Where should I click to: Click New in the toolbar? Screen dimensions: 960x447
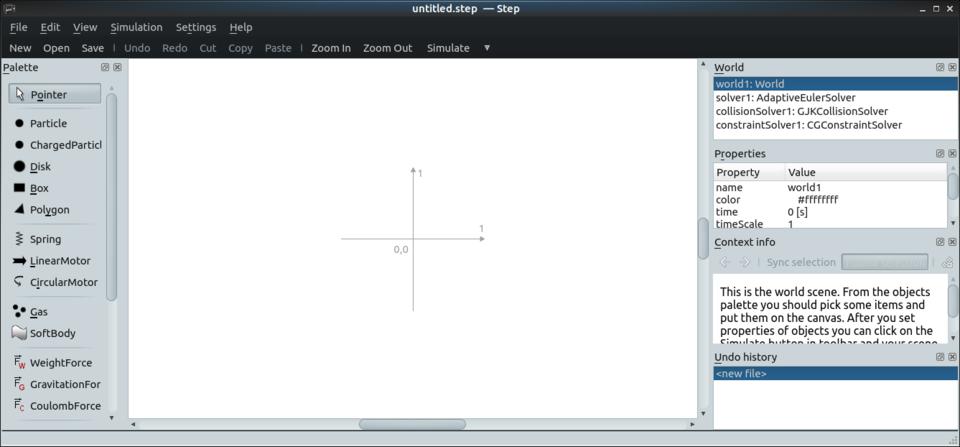pyautogui.click(x=20, y=48)
